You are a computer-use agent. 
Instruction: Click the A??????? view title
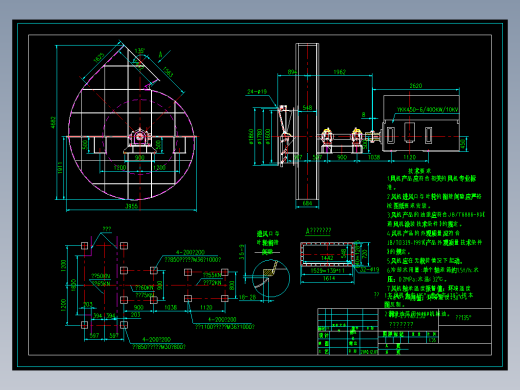318,230
